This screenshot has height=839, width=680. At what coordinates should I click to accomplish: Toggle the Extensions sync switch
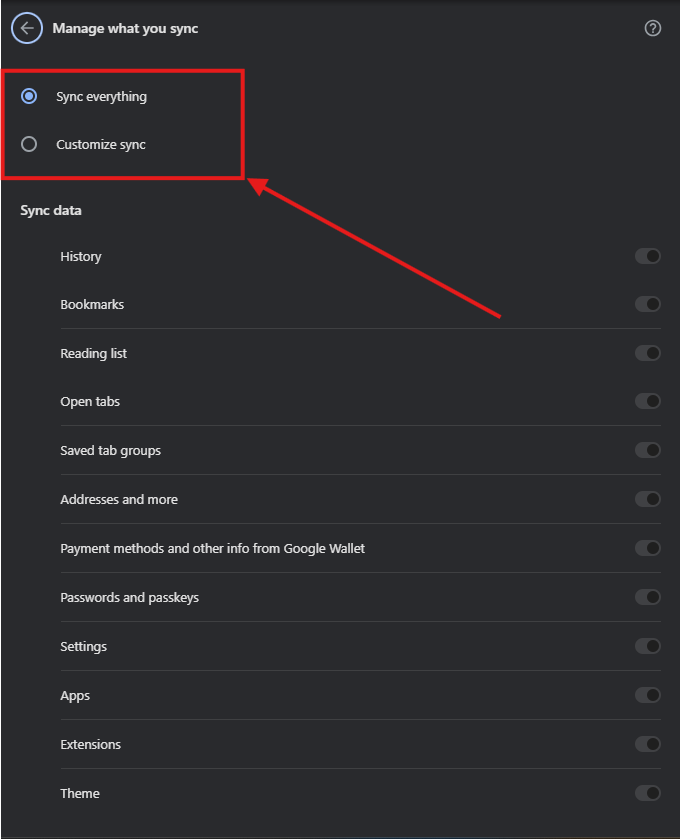(647, 744)
